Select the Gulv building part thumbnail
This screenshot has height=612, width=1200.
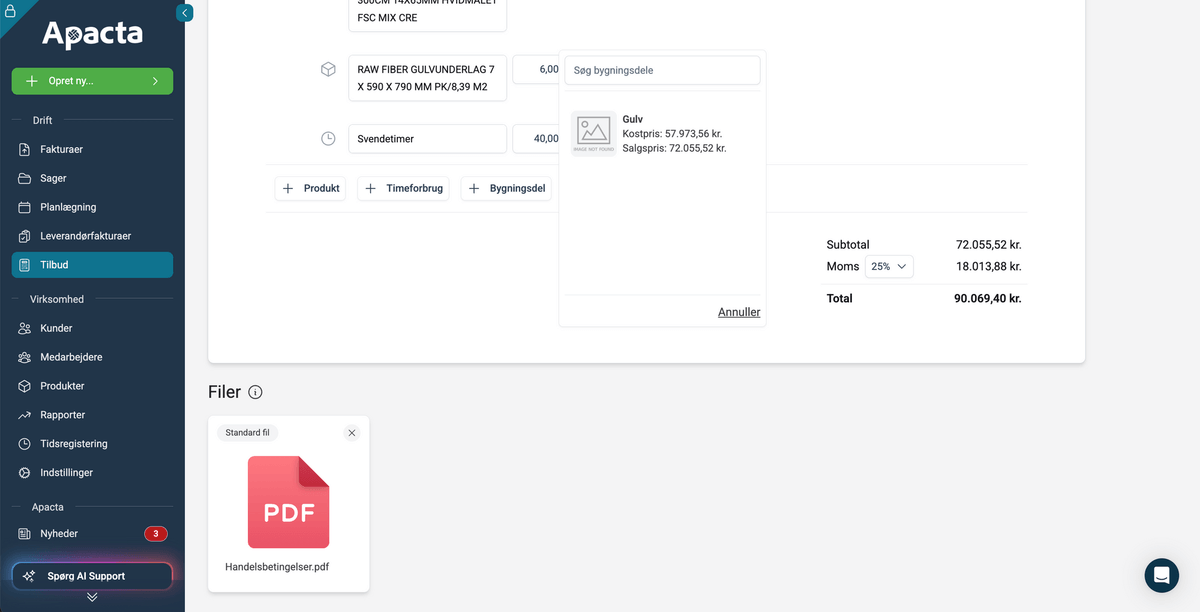[594, 133]
